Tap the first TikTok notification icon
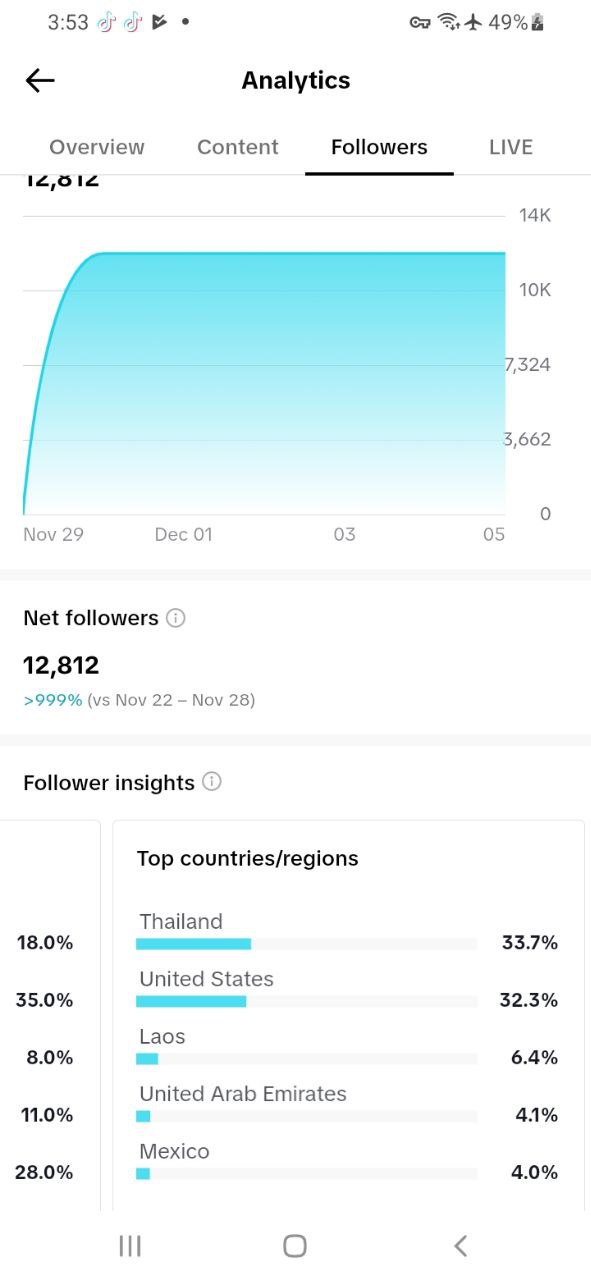 pos(107,22)
